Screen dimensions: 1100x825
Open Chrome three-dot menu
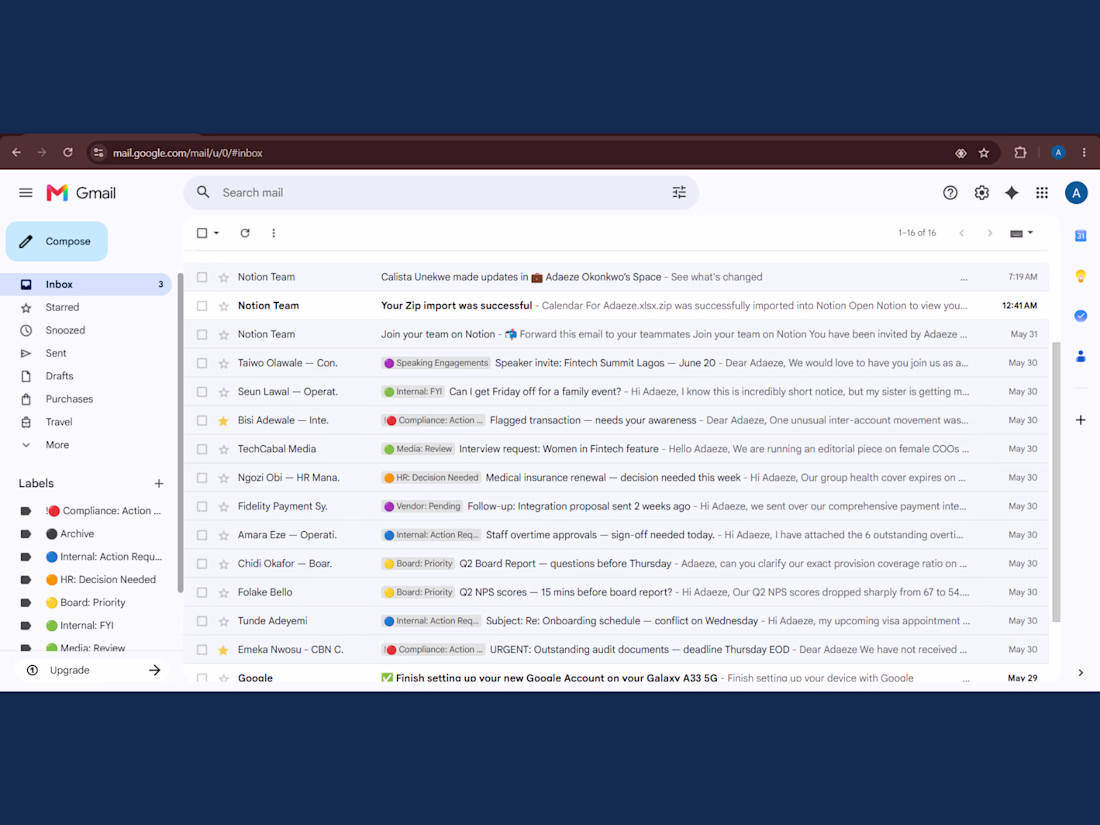click(1084, 153)
